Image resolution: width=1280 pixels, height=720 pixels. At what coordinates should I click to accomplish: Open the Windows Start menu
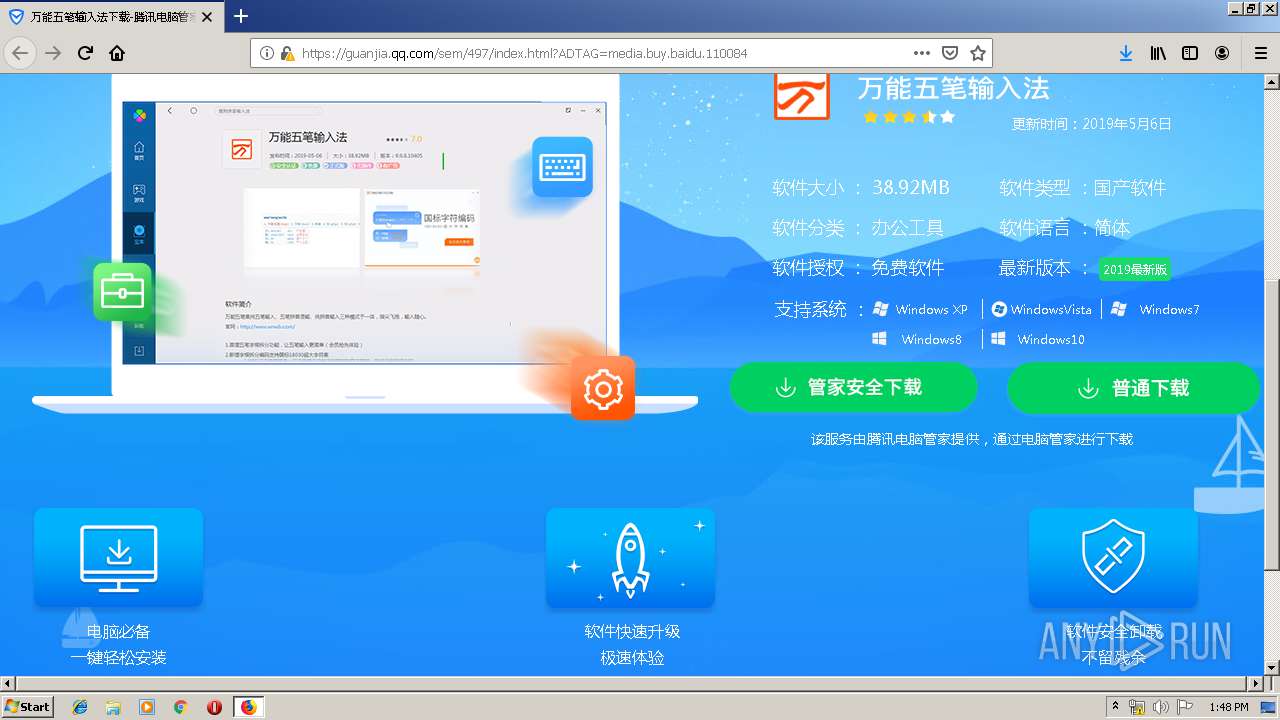[x=27, y=706]
